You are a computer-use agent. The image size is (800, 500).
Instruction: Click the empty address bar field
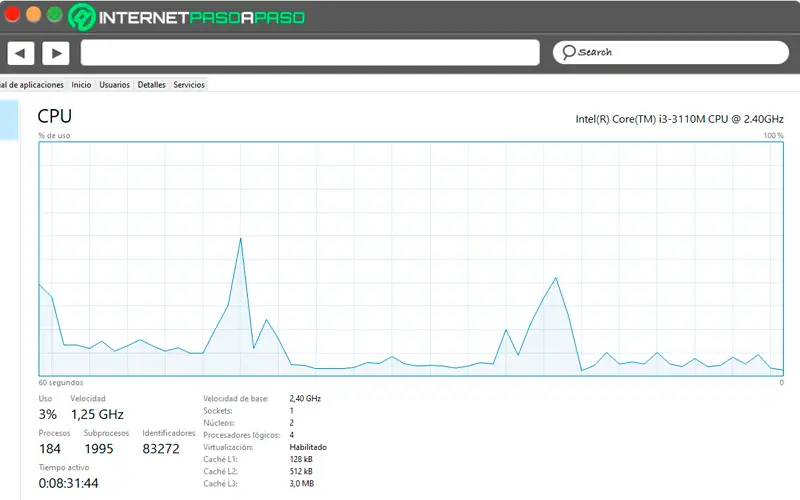310,53
